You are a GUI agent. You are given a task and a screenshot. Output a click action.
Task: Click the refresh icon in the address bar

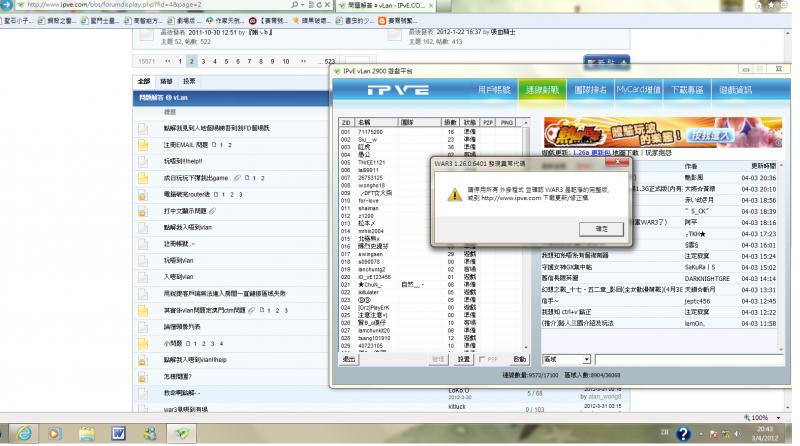[x=319, y=5]
